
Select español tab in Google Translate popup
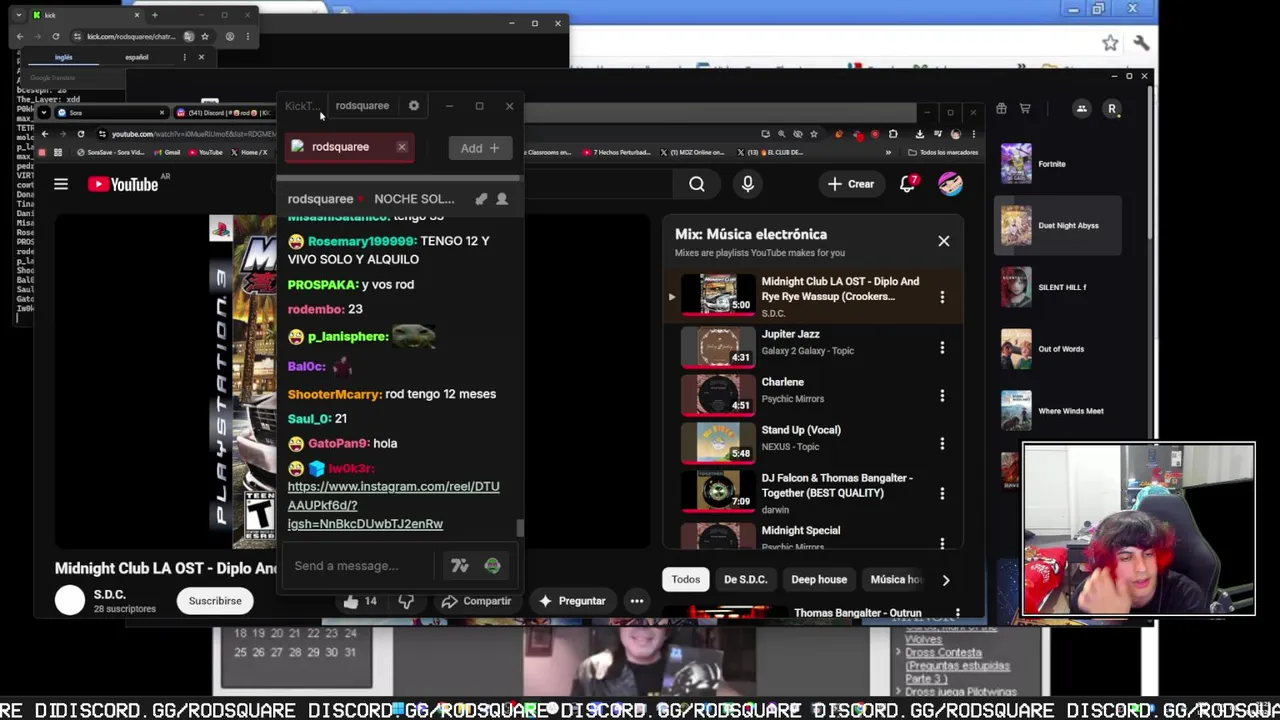coord(136,57)
